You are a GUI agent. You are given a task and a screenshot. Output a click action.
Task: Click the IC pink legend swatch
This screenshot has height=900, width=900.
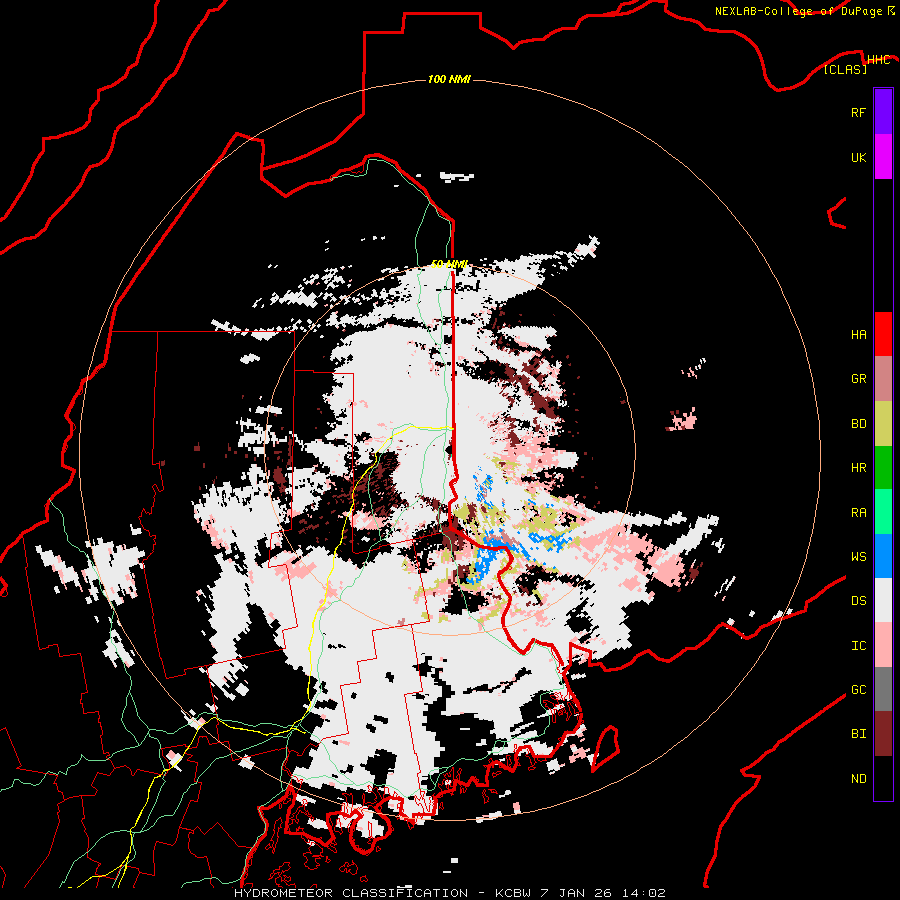pyautogui.click(x=883, y=645)
